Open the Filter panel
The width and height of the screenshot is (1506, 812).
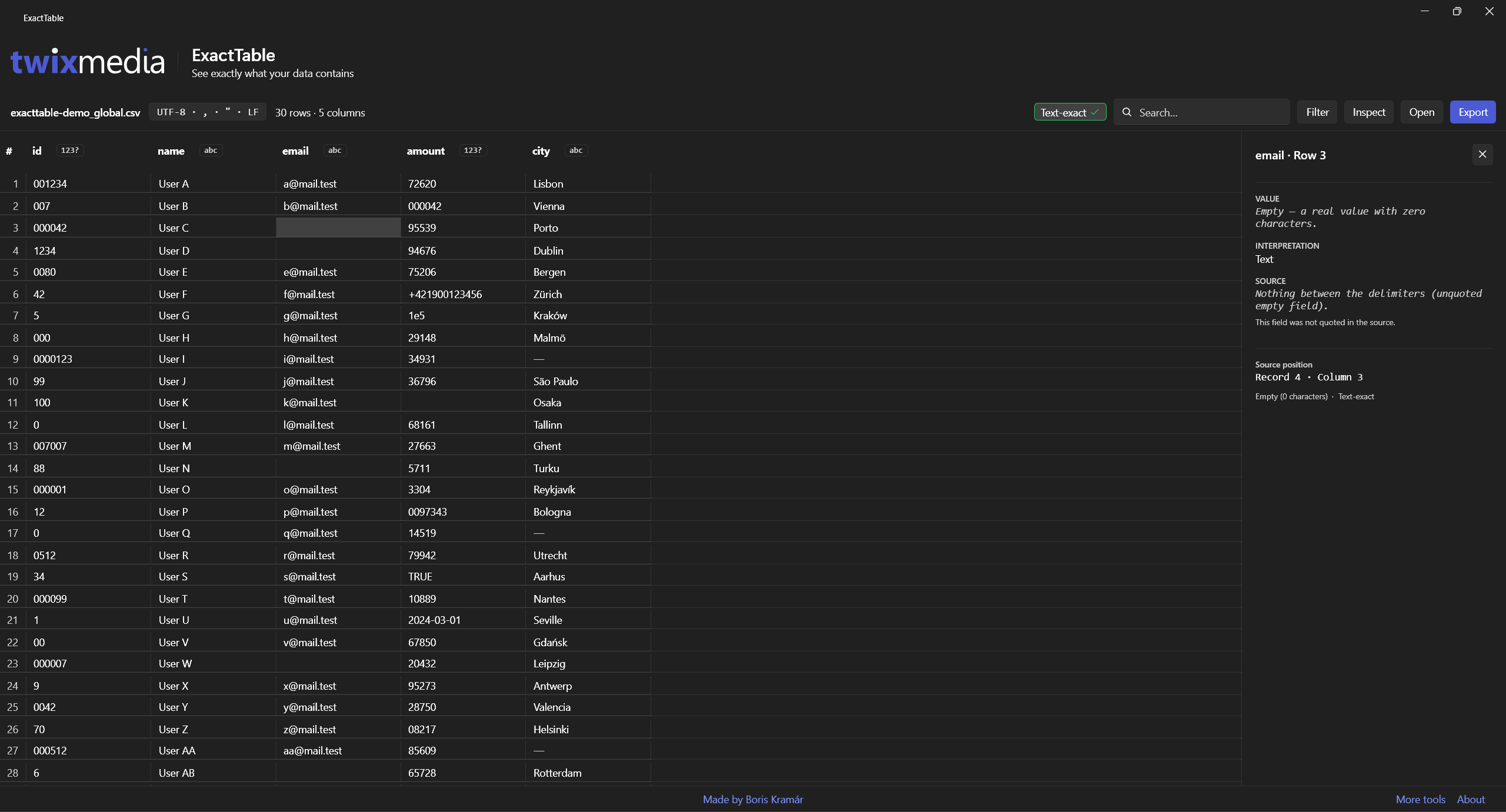(1317, 112)
